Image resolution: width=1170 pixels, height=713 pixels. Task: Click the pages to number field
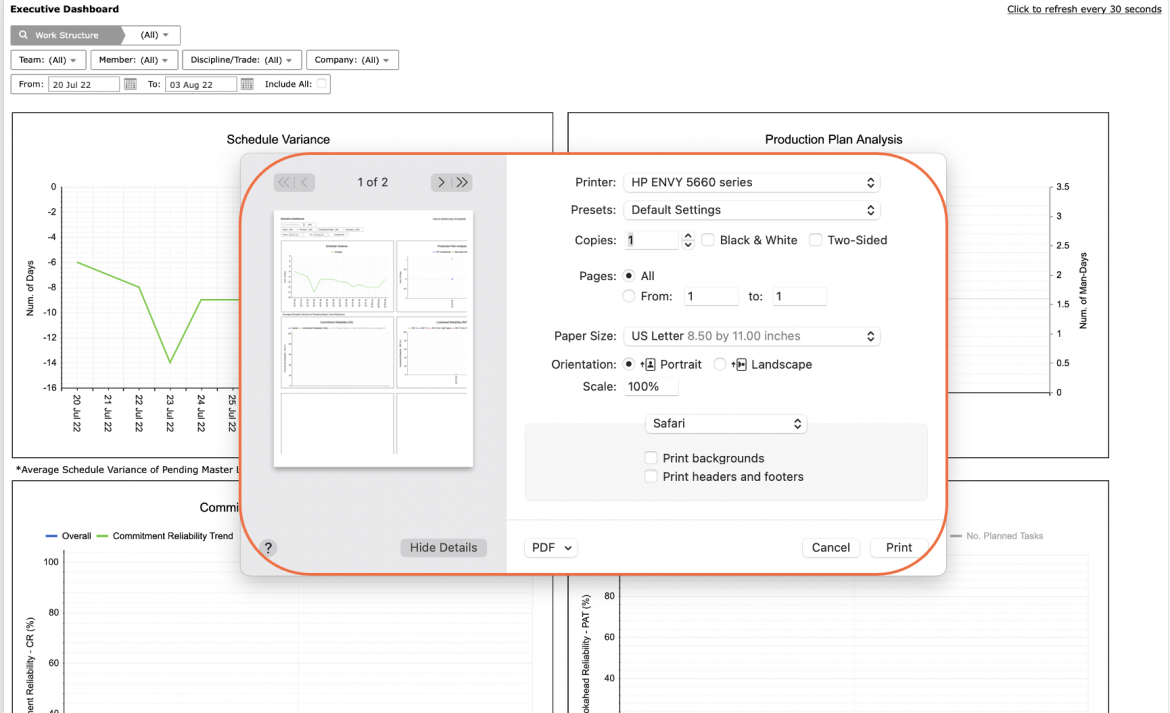coord(799,297)
